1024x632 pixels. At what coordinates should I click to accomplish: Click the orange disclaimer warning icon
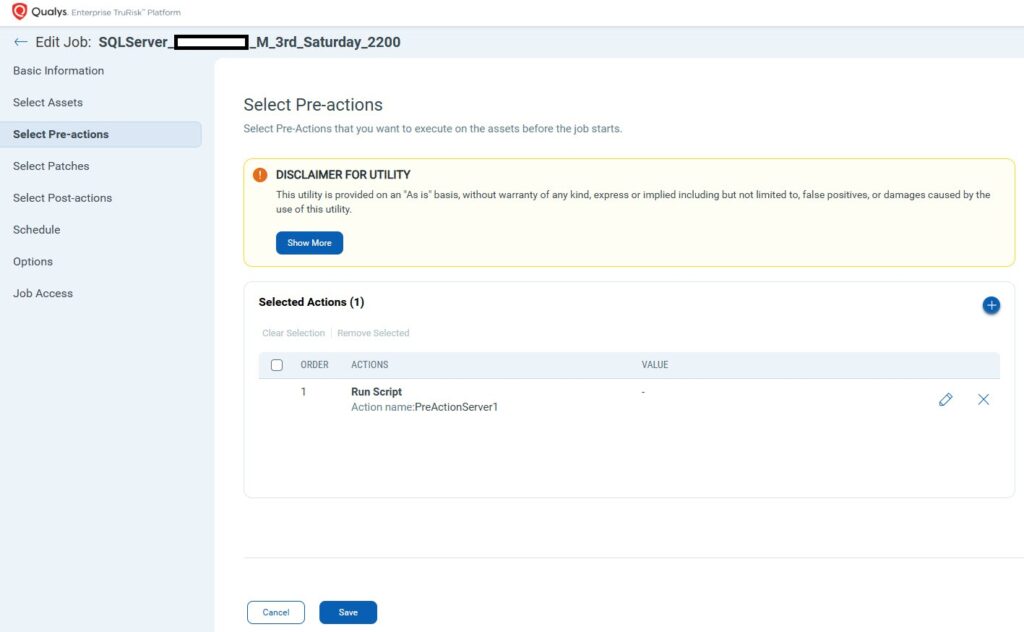point(260,175)
